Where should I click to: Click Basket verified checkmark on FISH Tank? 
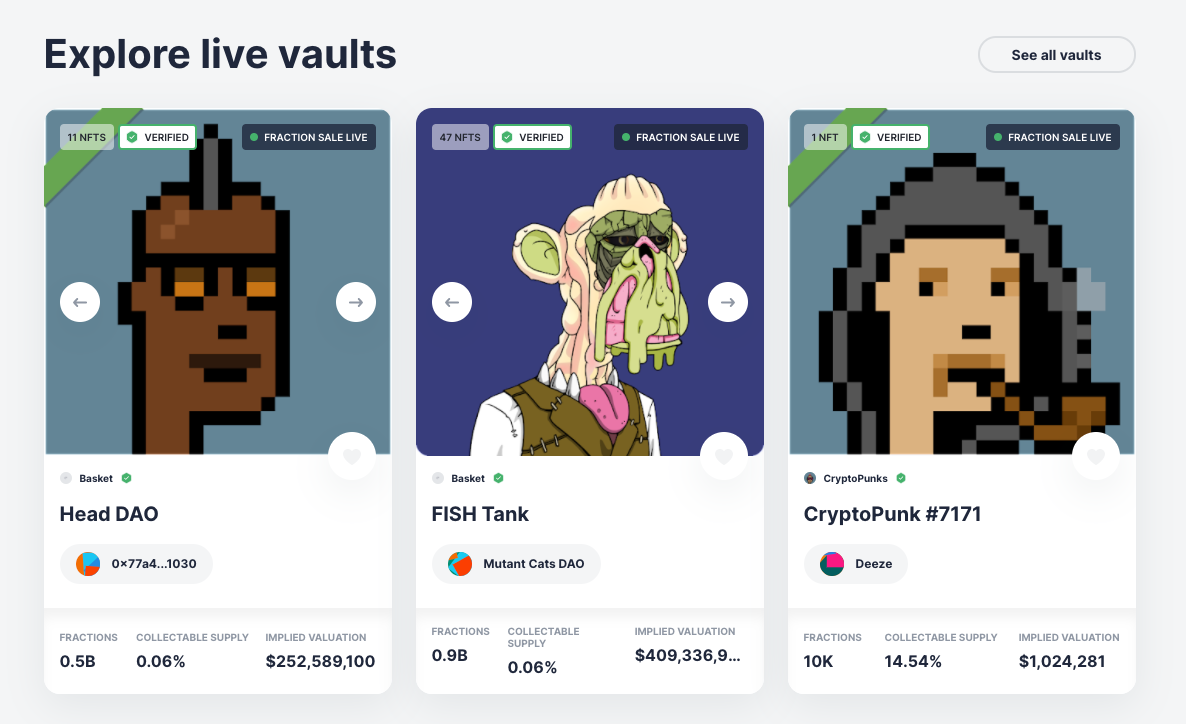click(x=498, y=478)
